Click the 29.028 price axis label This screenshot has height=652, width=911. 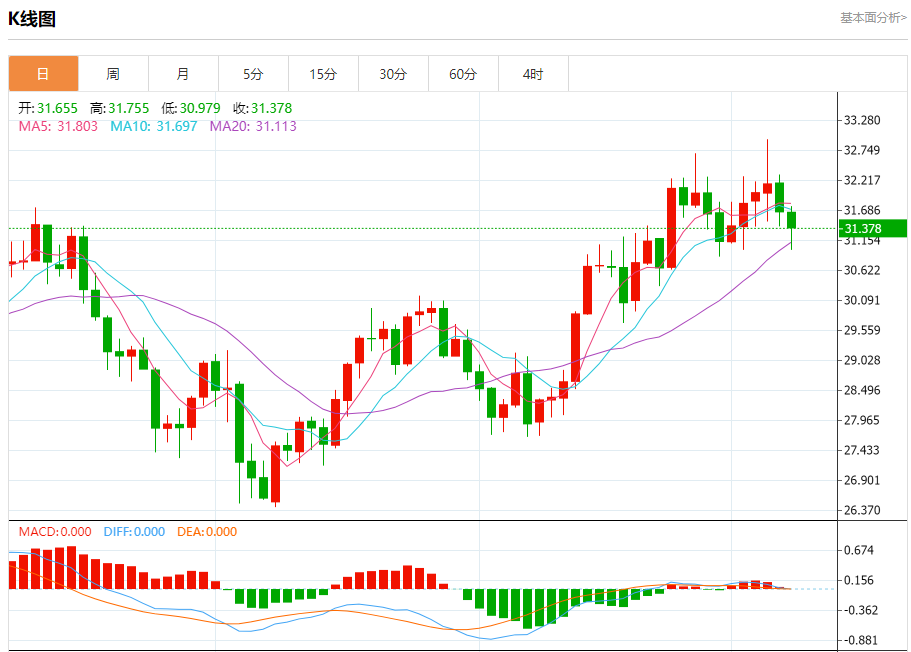tap(862, 360)
